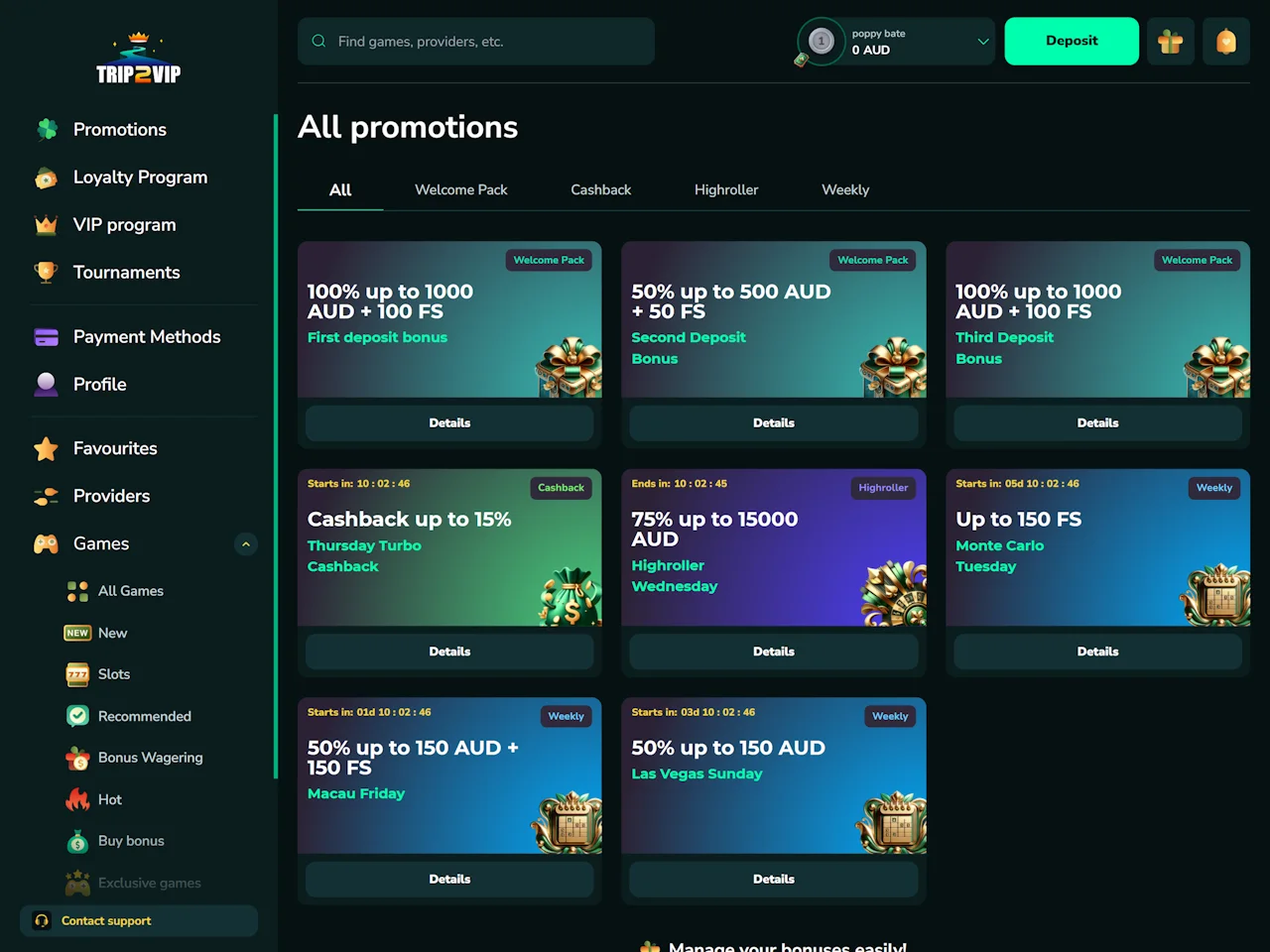Open the Las Vegas Sunday promotion card
The image size is (1270, 952).
pos(774,775)
